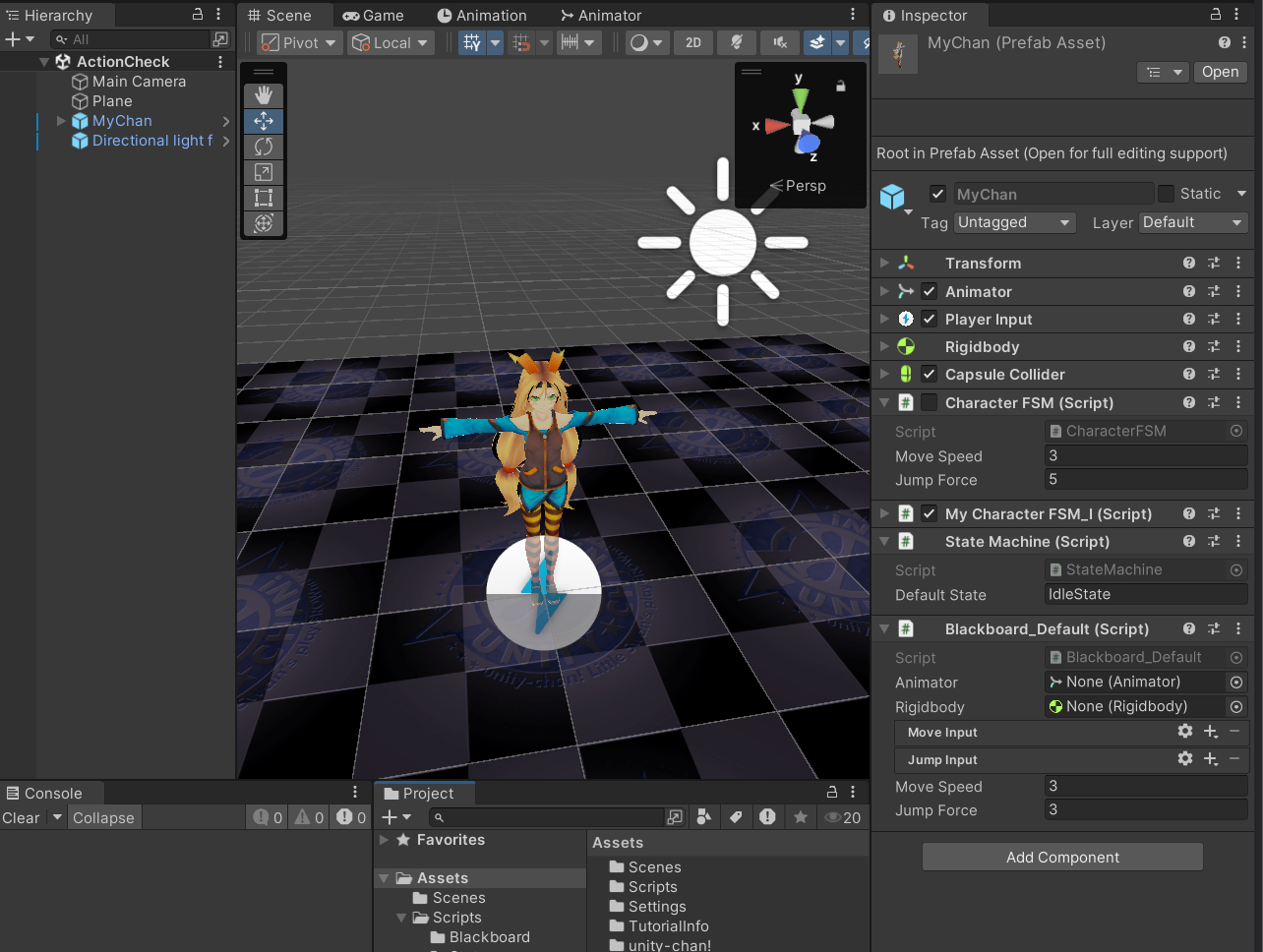Open object picker for Blackboard Animator field
Screen dimensions: 1263x952
(x=1236, y=682)
